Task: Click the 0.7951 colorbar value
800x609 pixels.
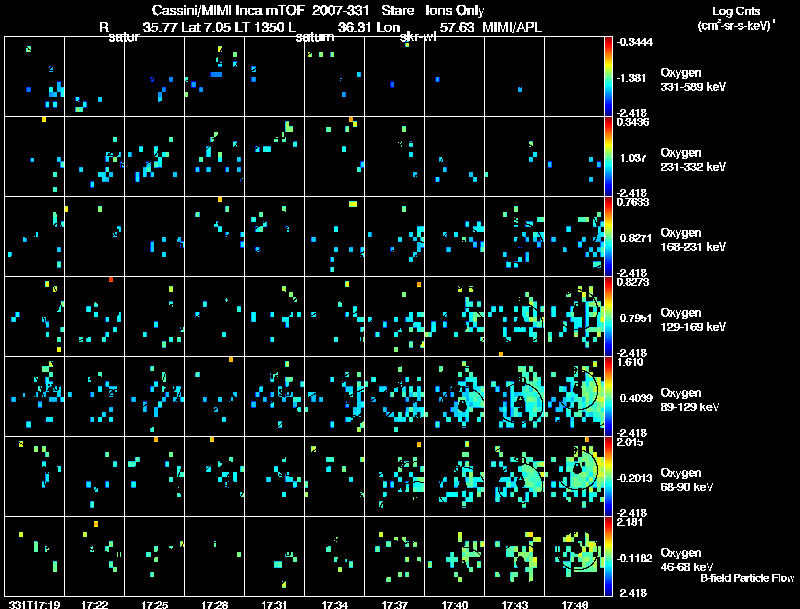Action: 636,318
